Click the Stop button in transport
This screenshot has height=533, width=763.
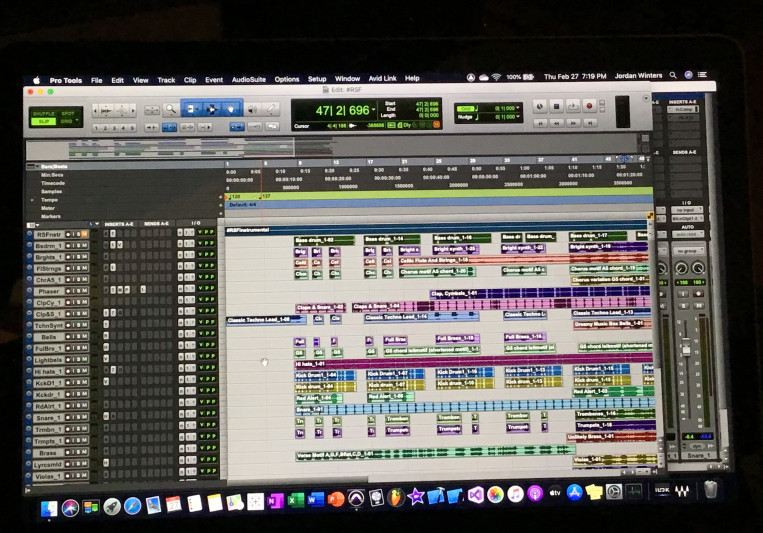pyautogui.click(x=557, y=106)
